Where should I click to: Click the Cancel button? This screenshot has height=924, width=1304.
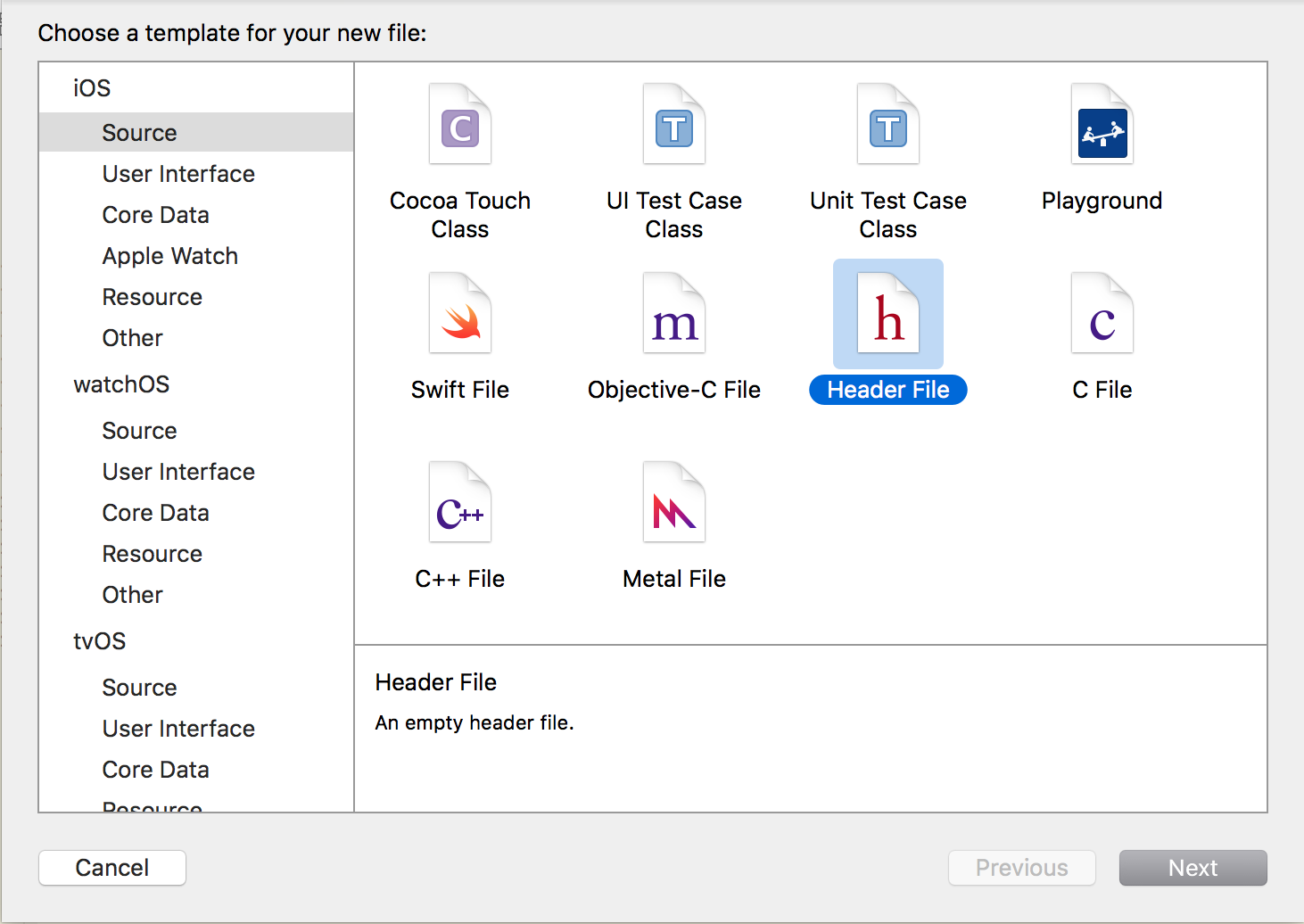click(x=112, y=868)
